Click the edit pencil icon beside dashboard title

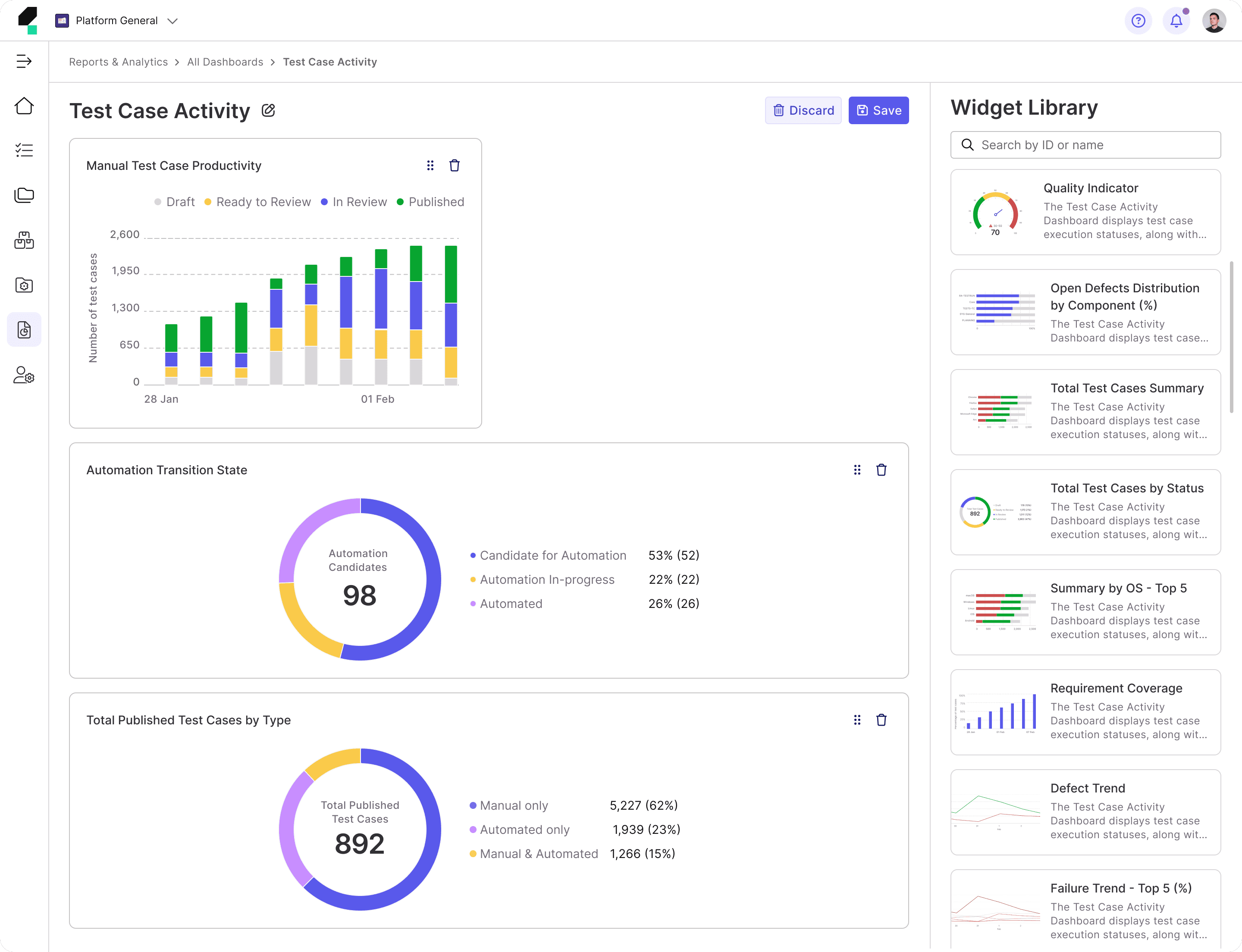pyautogui.click(x=268, y=110)
